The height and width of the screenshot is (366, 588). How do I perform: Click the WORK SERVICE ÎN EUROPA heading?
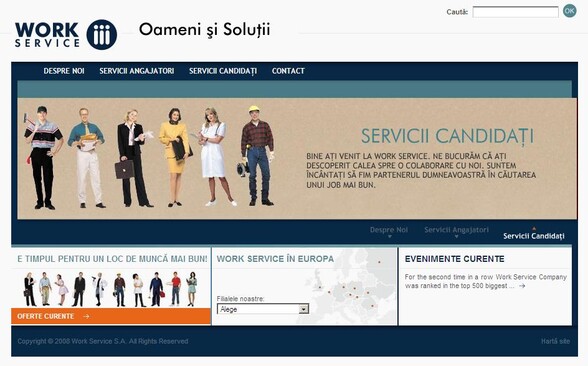(x=275, y=259)
